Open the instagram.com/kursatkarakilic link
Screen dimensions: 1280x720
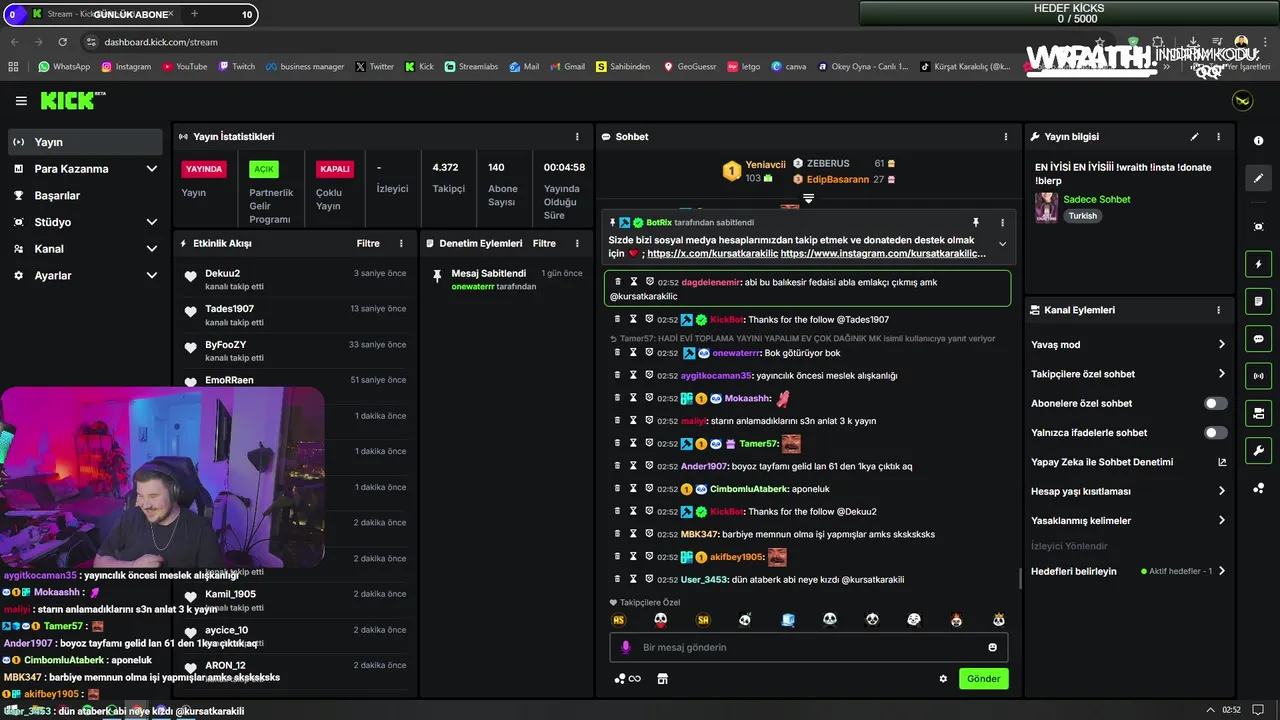tap(883, 254)
